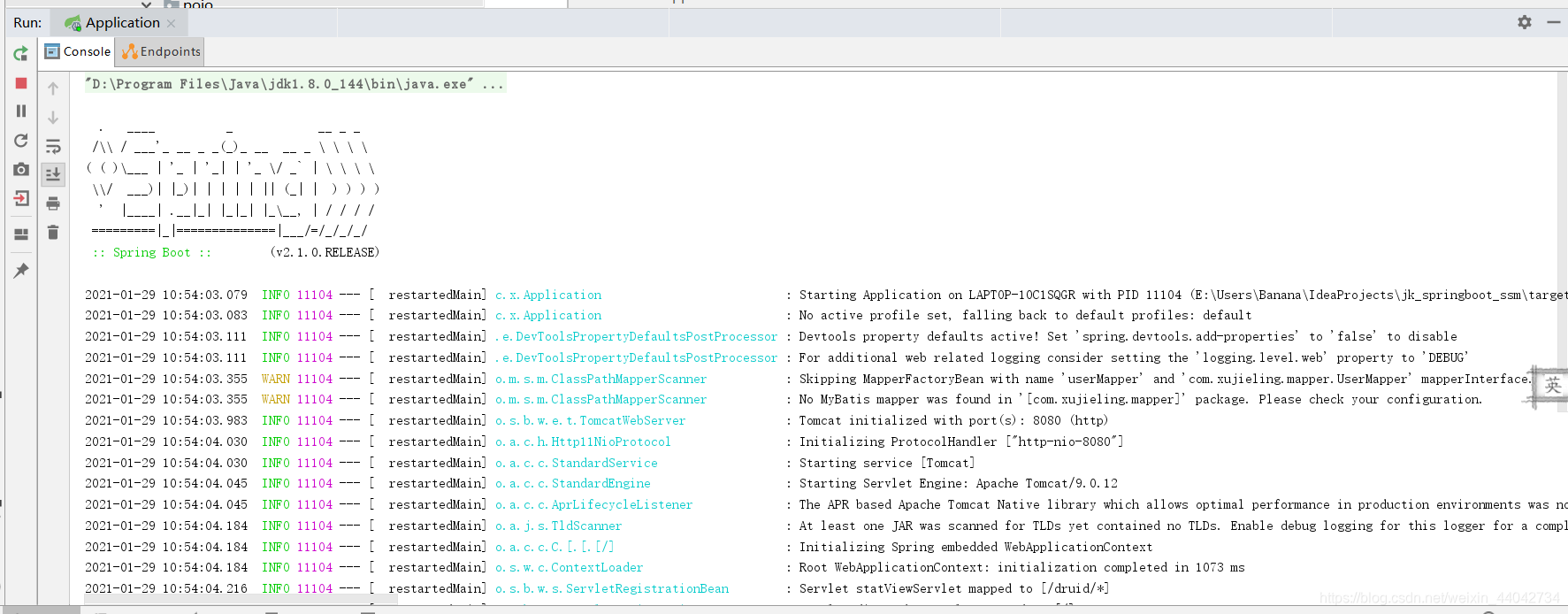The image size is (1568, 614).
Task: Click 'Initializing Spring embedded WebApplicationContext' message
Action: pyautogui.click(x=976, y=547)
